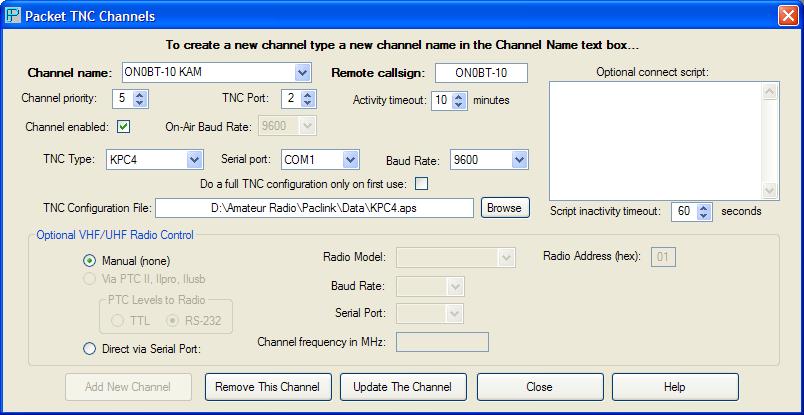Viewport: 804px width, 415px height.
Task: Open the Serial port COM1 dropdown
Action: (x=350, y=160)
